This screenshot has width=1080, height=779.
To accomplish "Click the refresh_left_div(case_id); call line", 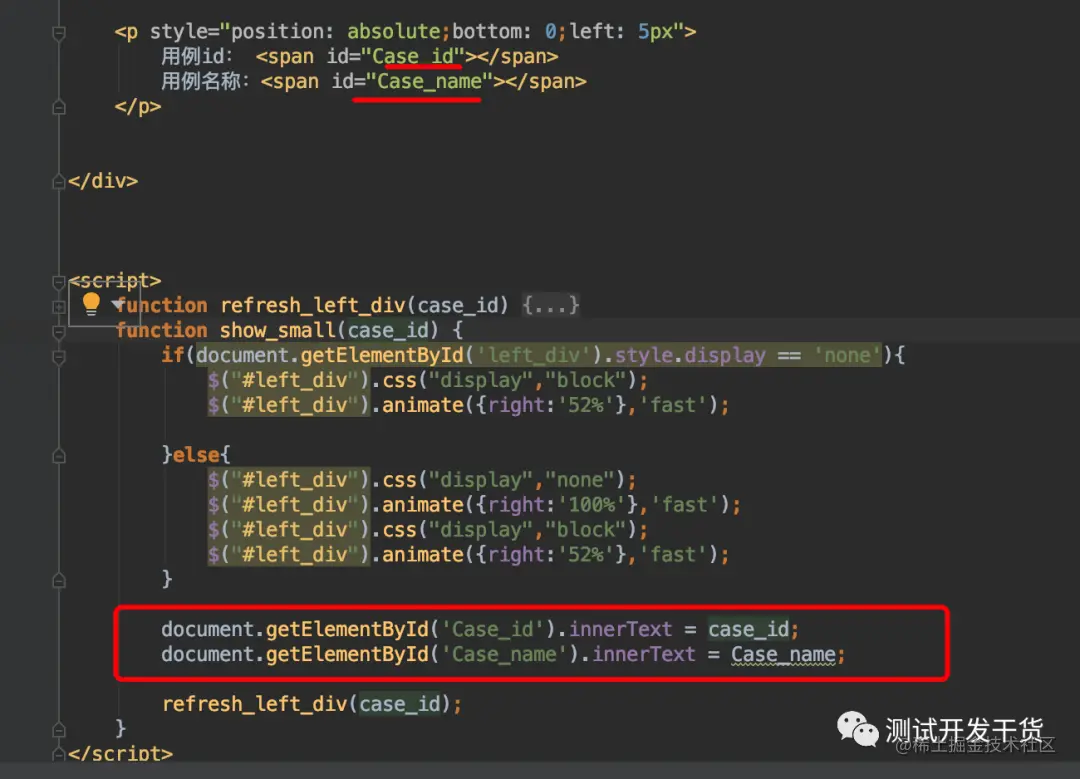I will pos(312,704).
